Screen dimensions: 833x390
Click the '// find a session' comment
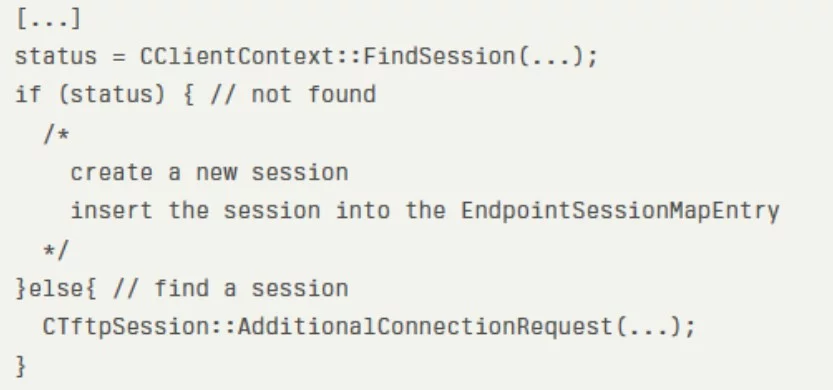click(x=231, y=288)
